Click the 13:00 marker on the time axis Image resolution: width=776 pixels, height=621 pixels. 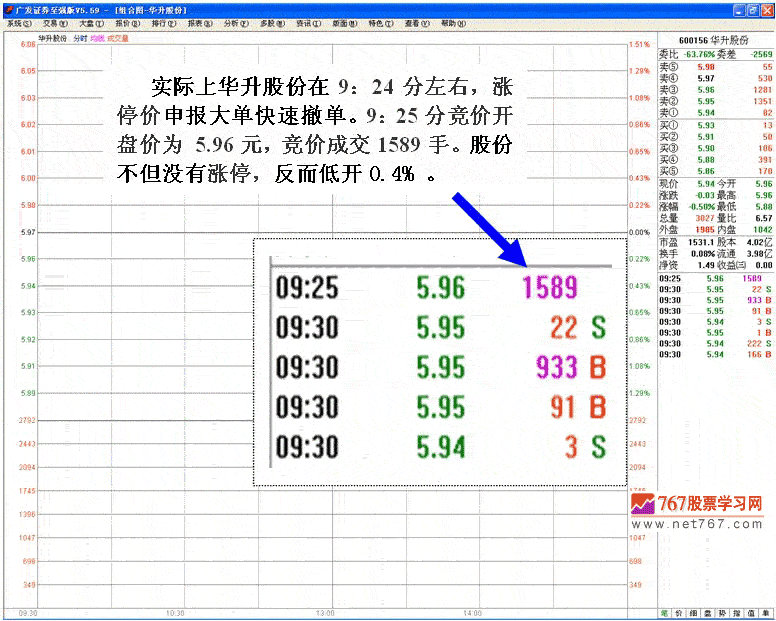324,612
